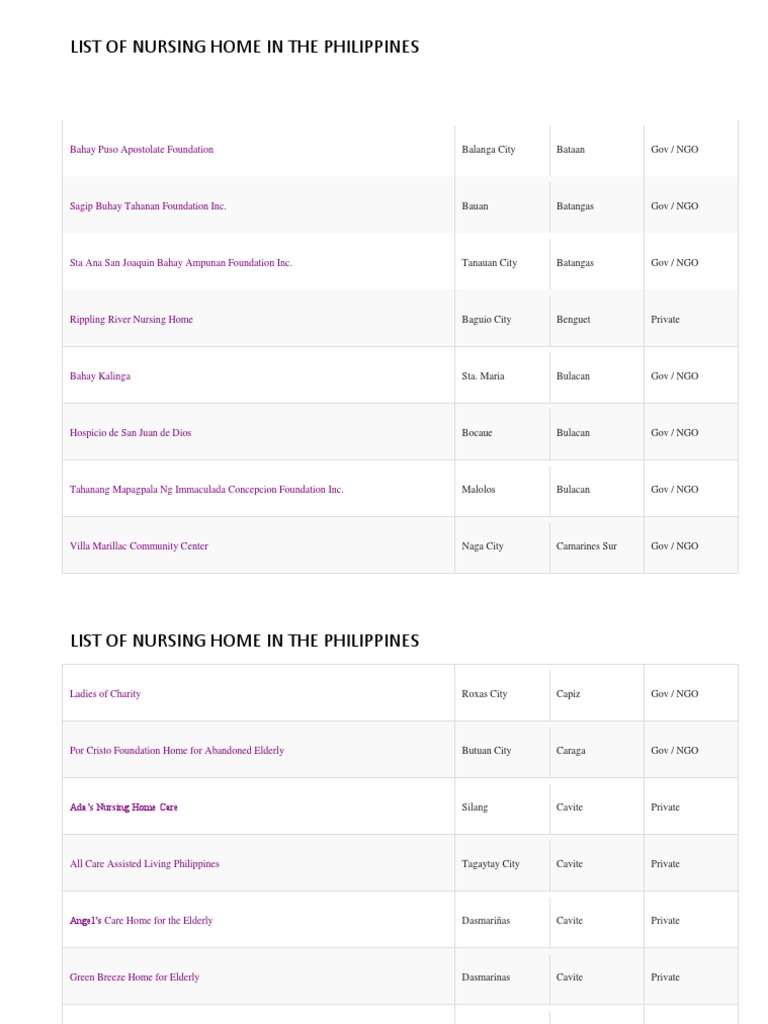Click Por Cristo Foundation Home link
The image size is (768, 1024).
pyautogui.click(x=177, y=750)
